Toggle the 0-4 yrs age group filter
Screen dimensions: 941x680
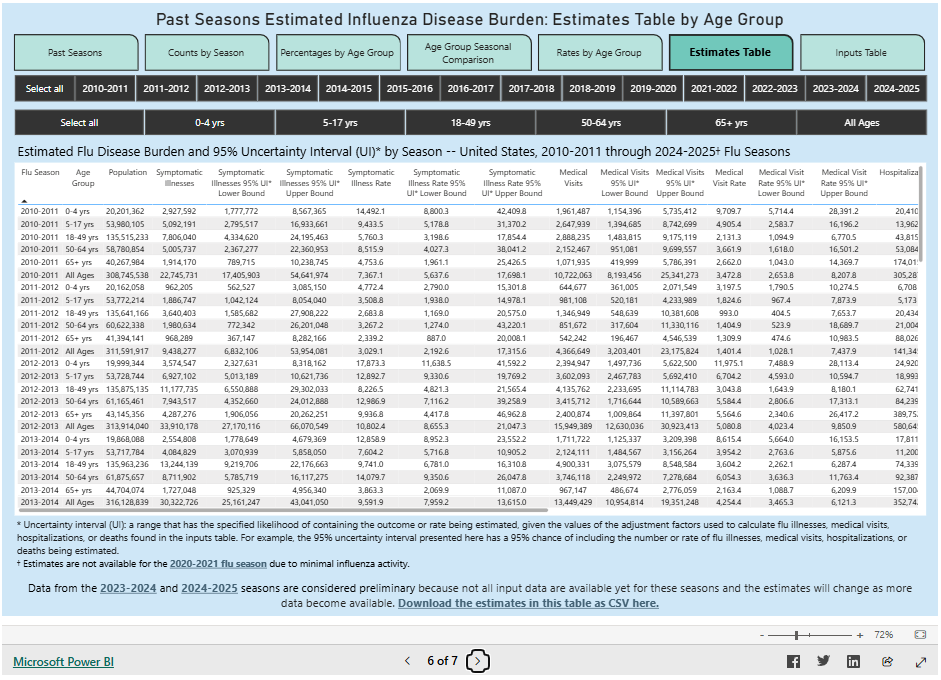[x=211, y=122]
